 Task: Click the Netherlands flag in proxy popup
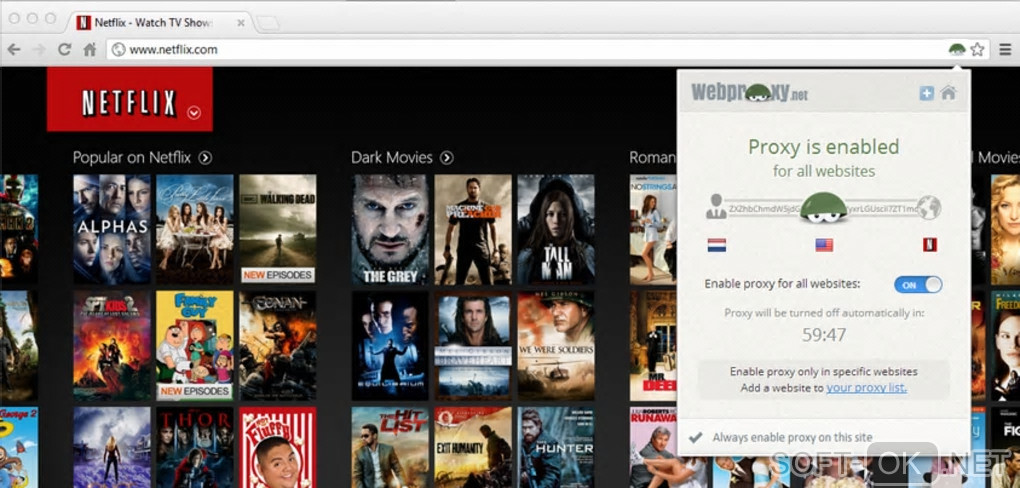tap(717, 245)
